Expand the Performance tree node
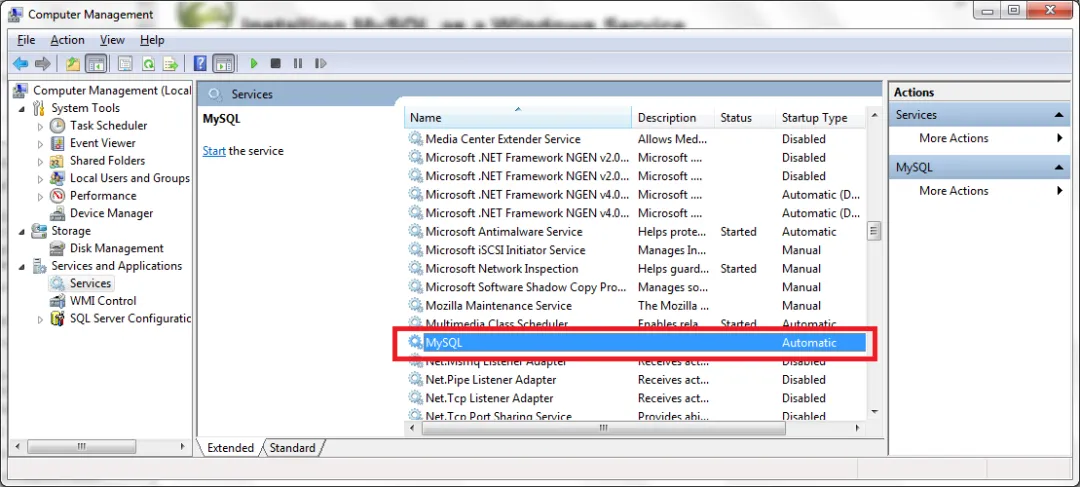This screenshot has height=487, width=1080. pyautogui.click(x=41, y=196)
